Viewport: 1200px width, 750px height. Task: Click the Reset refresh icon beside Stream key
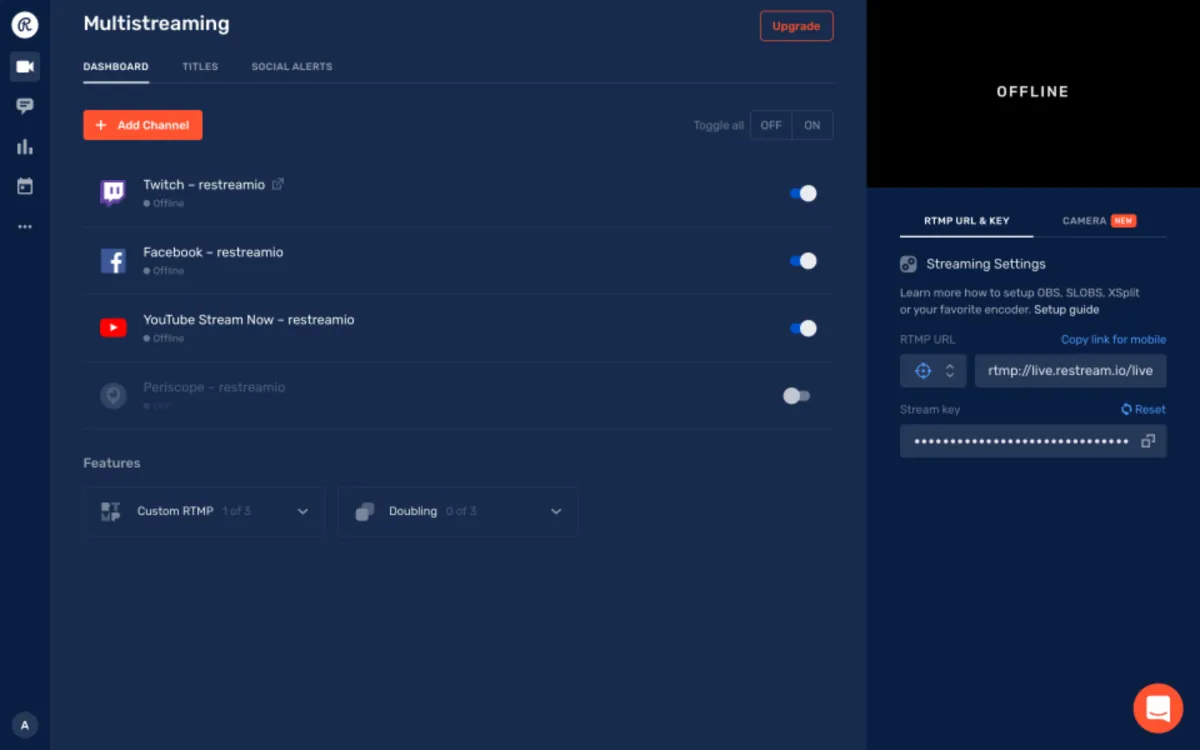coord(1126,409)
